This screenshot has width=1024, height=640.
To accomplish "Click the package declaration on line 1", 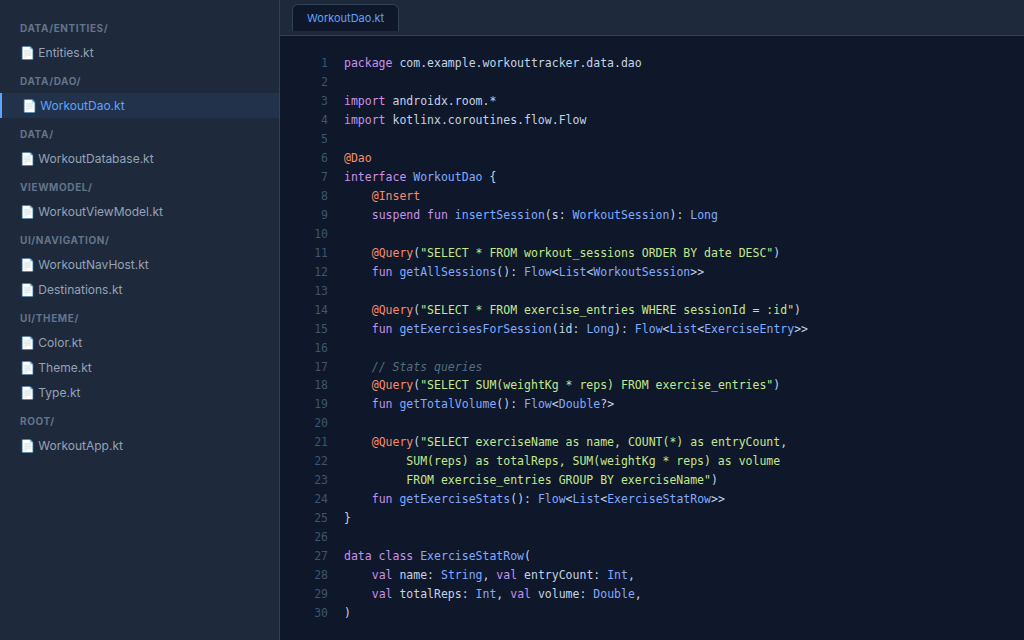I will [x=493, y=63].
